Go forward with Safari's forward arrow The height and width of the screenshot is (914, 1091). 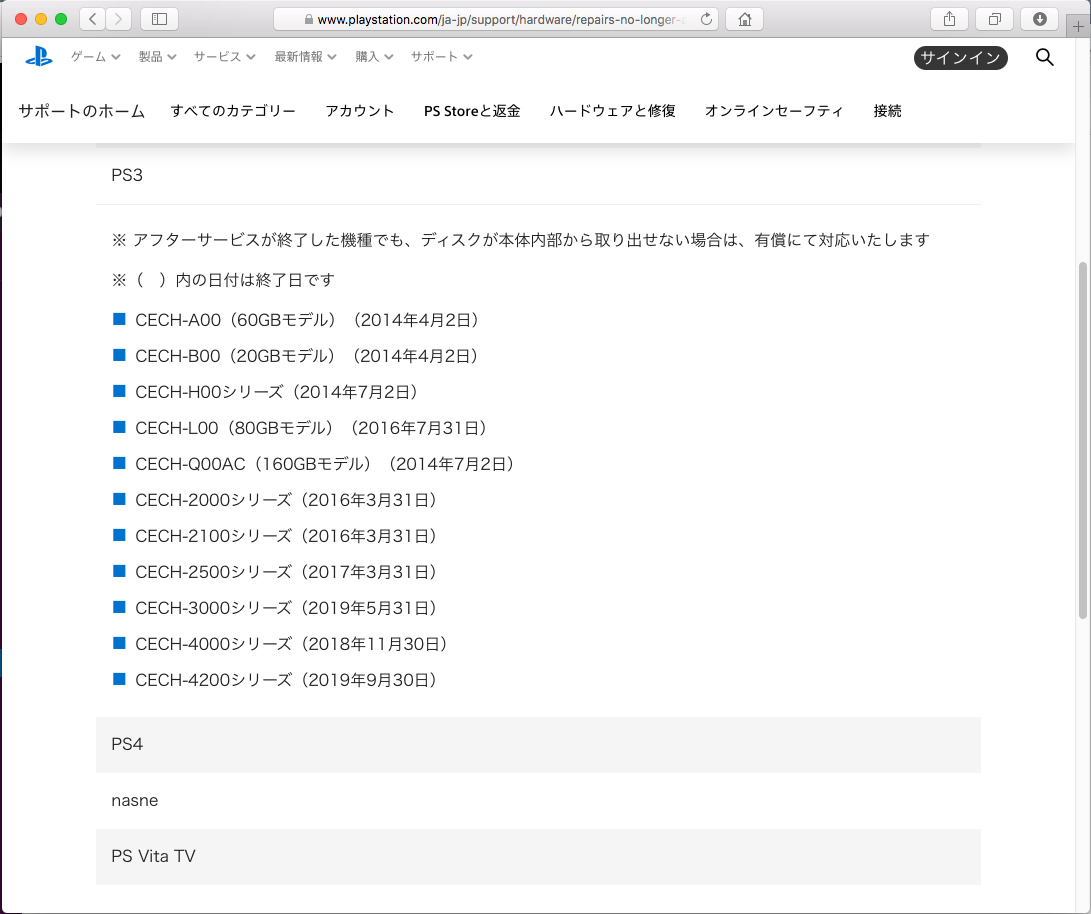pyautogui.click(x=118, y=19)
